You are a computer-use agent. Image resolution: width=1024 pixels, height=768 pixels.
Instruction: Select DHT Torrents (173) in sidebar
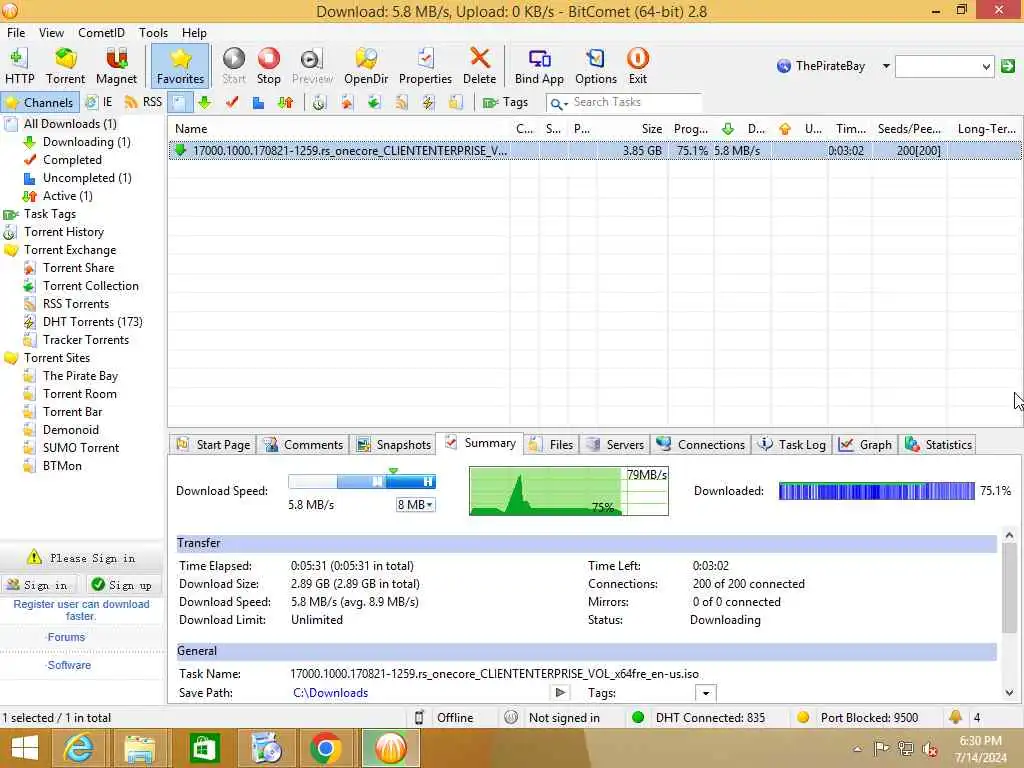click(x=92, y=322)
